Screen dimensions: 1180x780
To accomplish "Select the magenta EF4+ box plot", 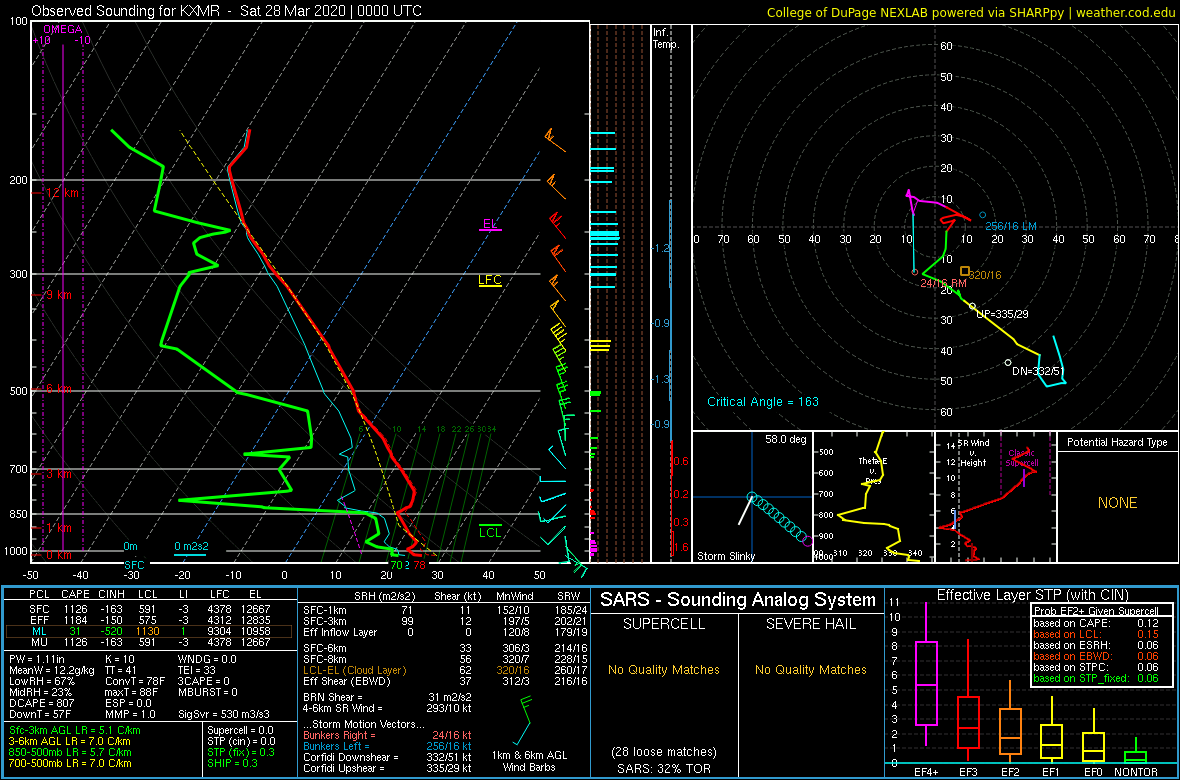I will [x=924, y=675].
